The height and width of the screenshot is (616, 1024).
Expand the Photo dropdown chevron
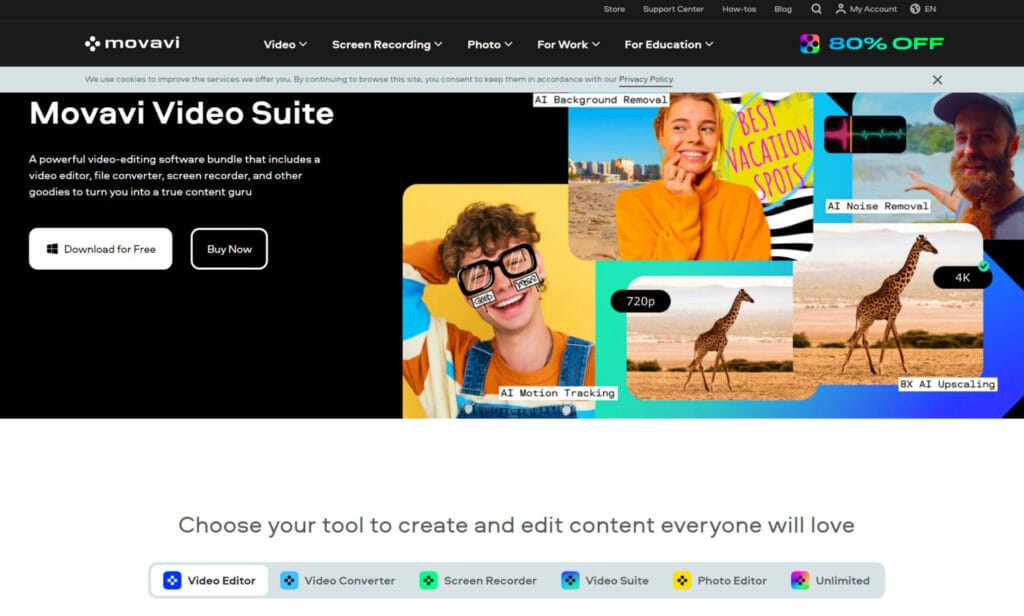(x=508, y=44)
